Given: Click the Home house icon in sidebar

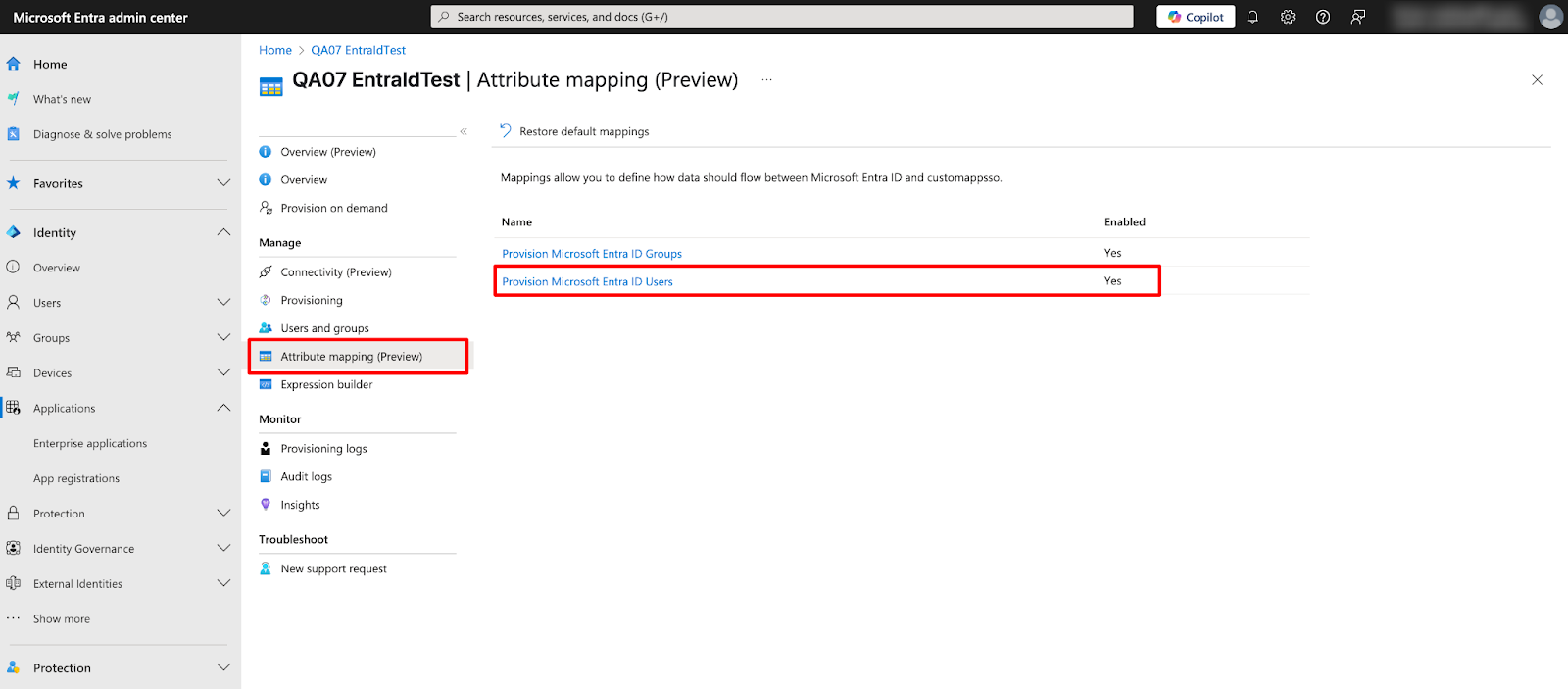Looking at the screenshot, I should [x=14, y=64].
